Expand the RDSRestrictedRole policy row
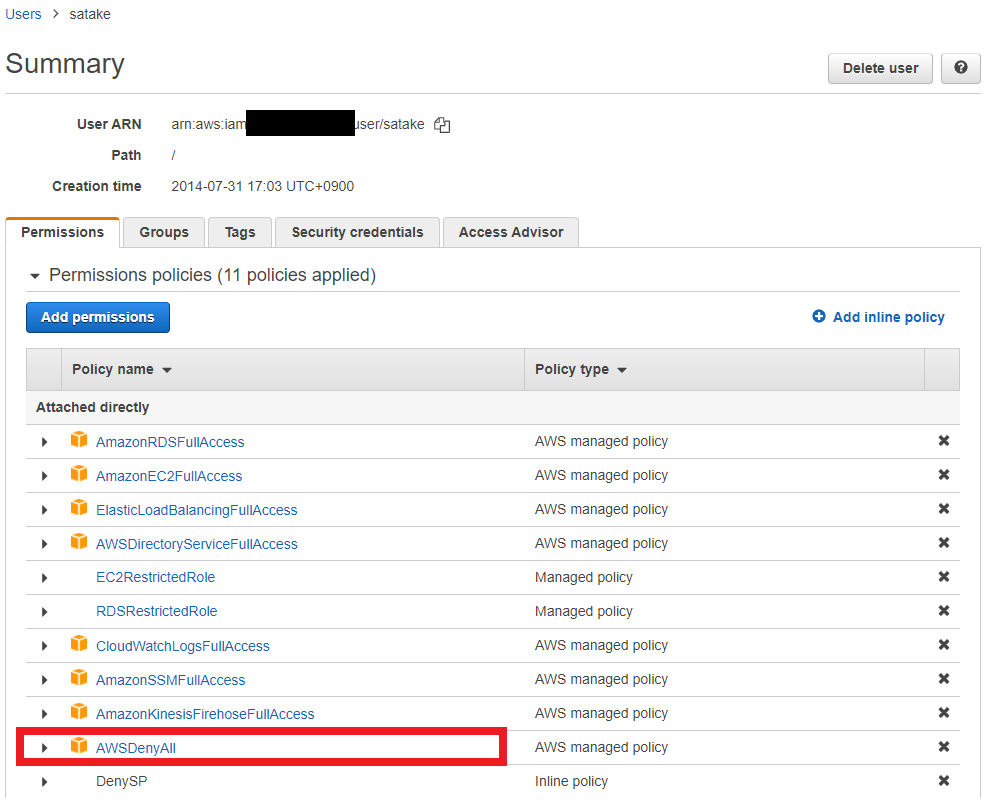The image size is (985, 802). 44,612
